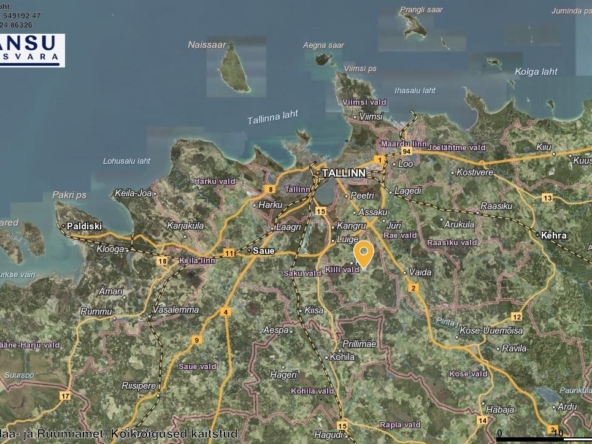The height and width of the screenshot is (444, 592).
Task: Click the route 94 road shield
Action: [406, 152]
